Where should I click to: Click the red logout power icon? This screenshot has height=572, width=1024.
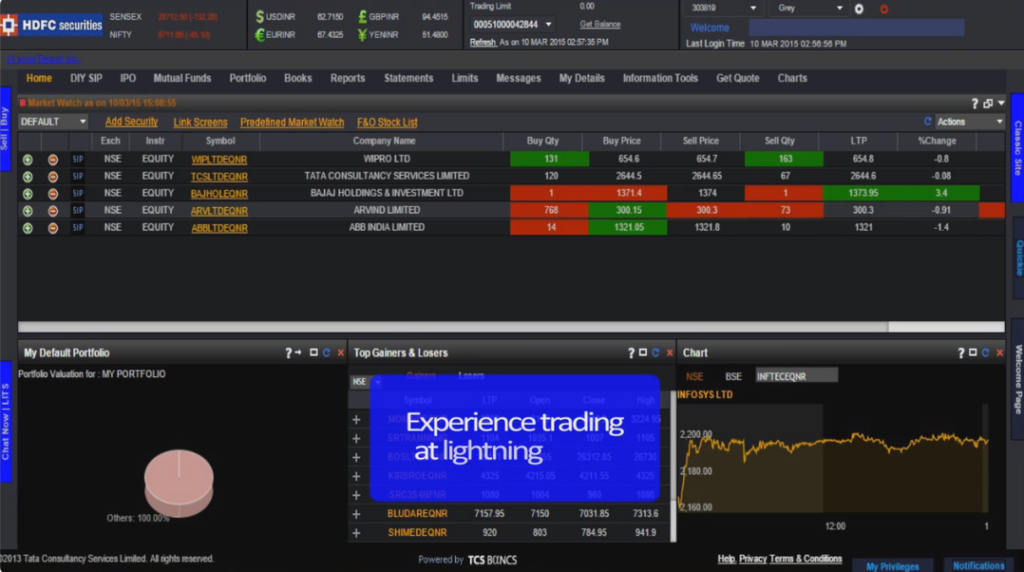[883, 9]
